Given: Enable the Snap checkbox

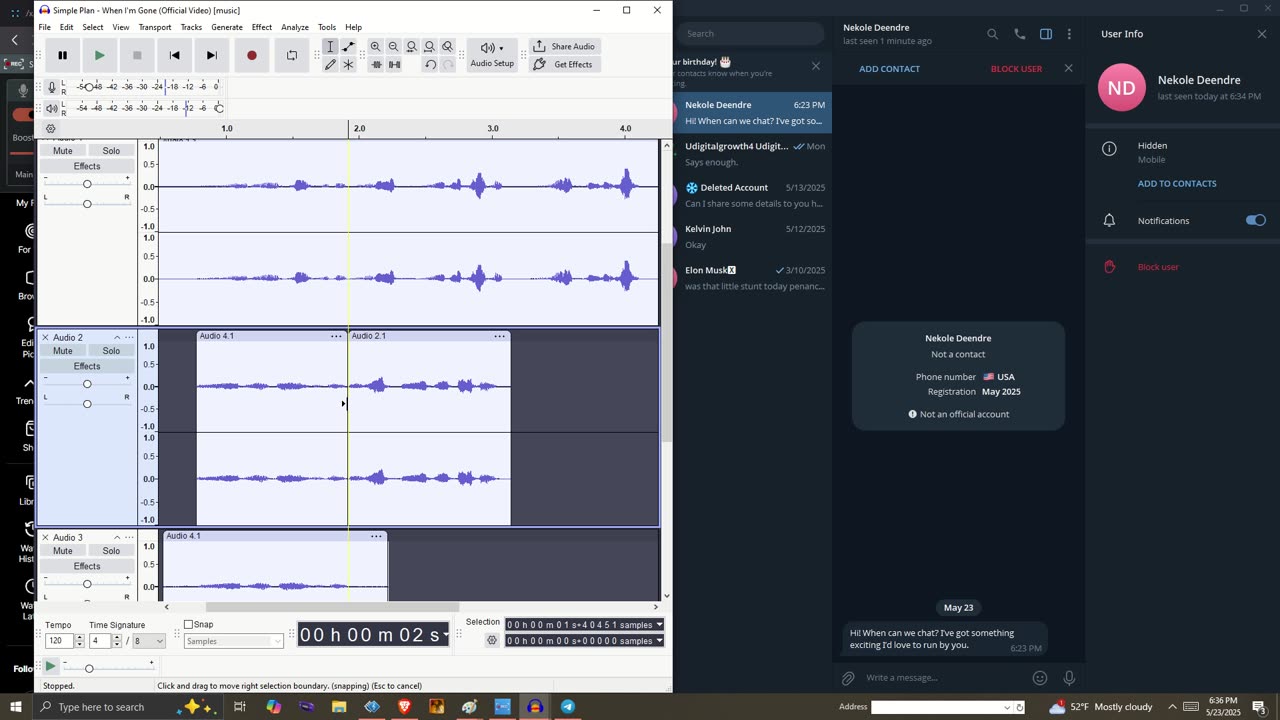Looking at the screenshot, I should pyautogui.click(x=188, y=625).
